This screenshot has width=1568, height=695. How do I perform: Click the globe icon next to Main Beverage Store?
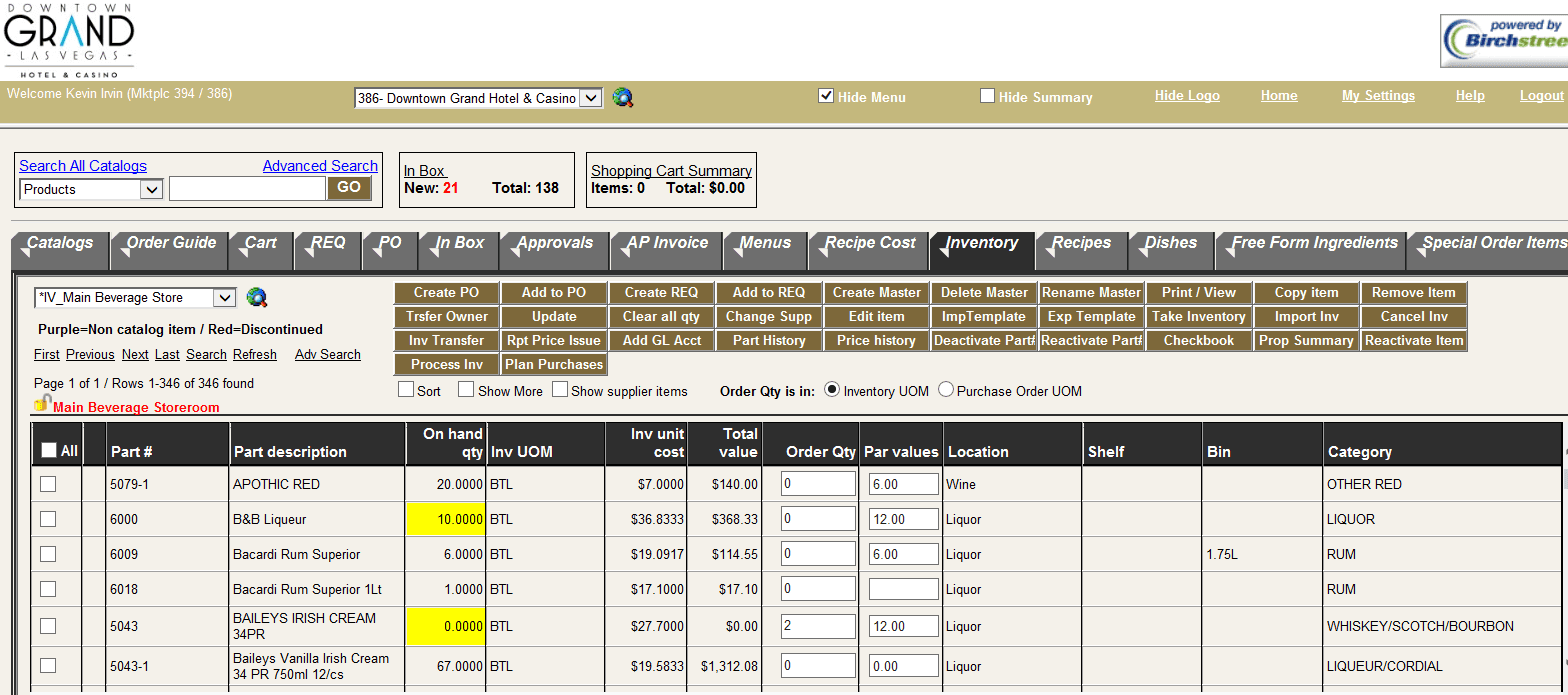(257, 297)
